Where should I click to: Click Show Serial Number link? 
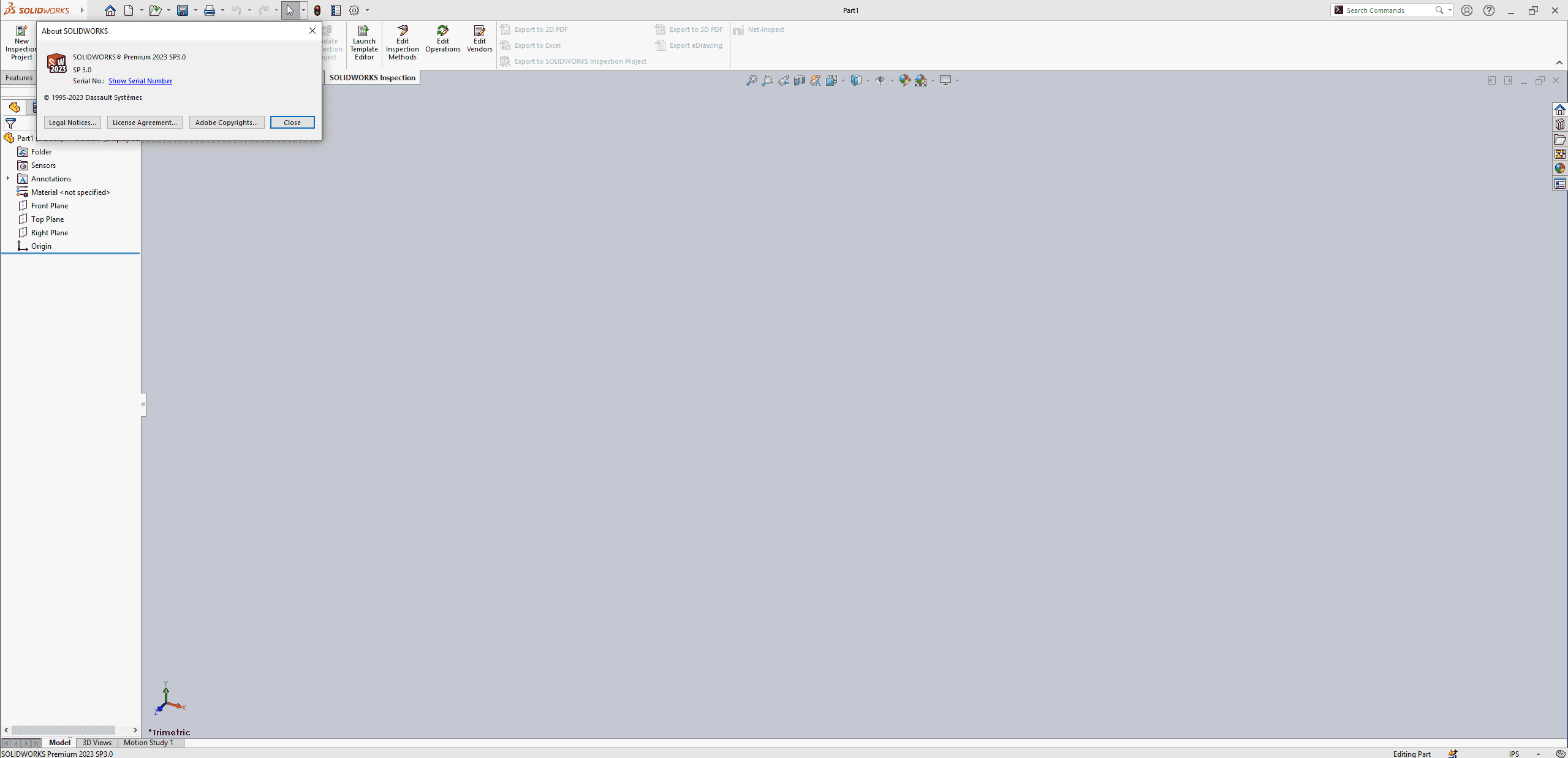(x=140, y=81)
